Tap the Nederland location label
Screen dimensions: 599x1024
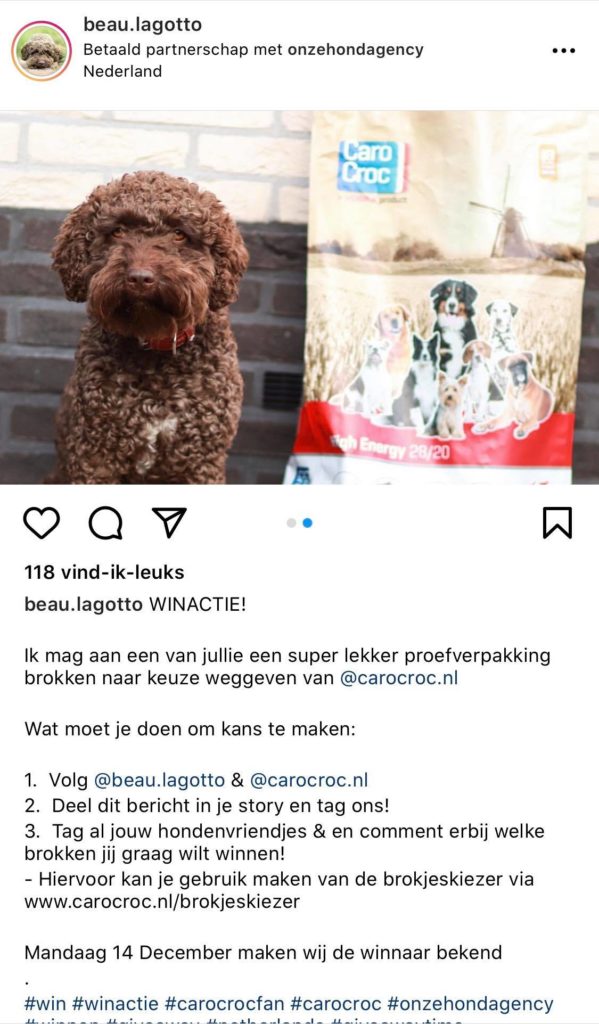[x=122, y=71]
